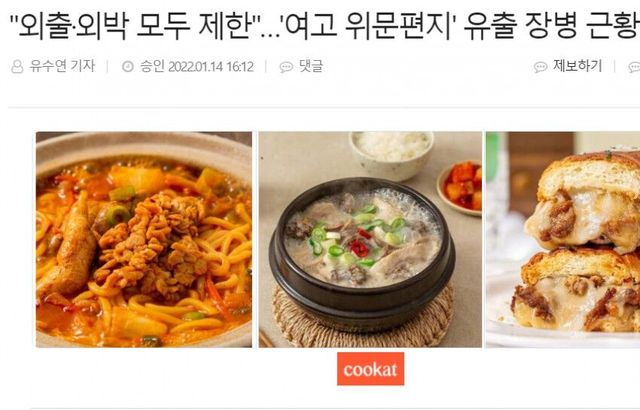Click the speech bubble icon before 댓글

click(286, 67)
